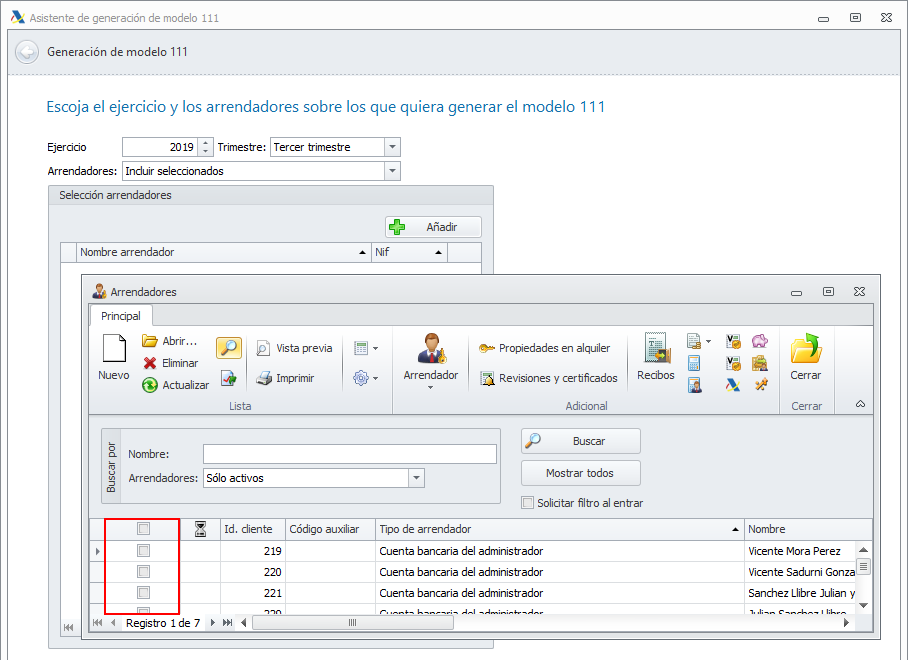This screenshot has height=660, width=908.
Task: Toggle the highlighted magnifier search panel icon
Action: click(229, 348)
